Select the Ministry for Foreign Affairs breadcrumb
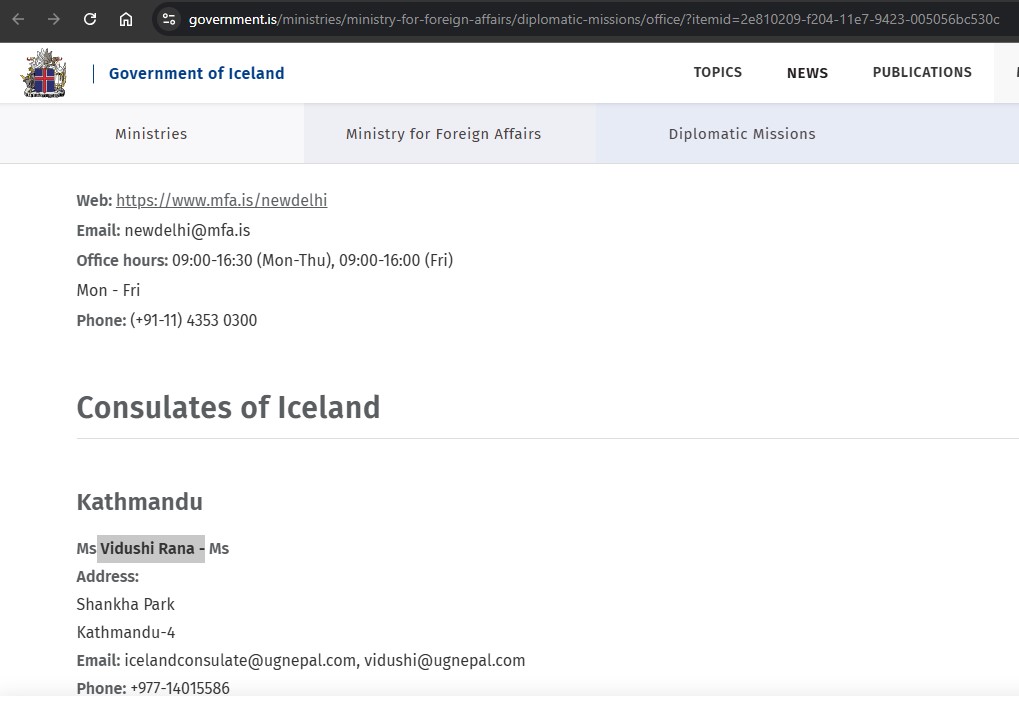1019x714 pixels. 443,134
